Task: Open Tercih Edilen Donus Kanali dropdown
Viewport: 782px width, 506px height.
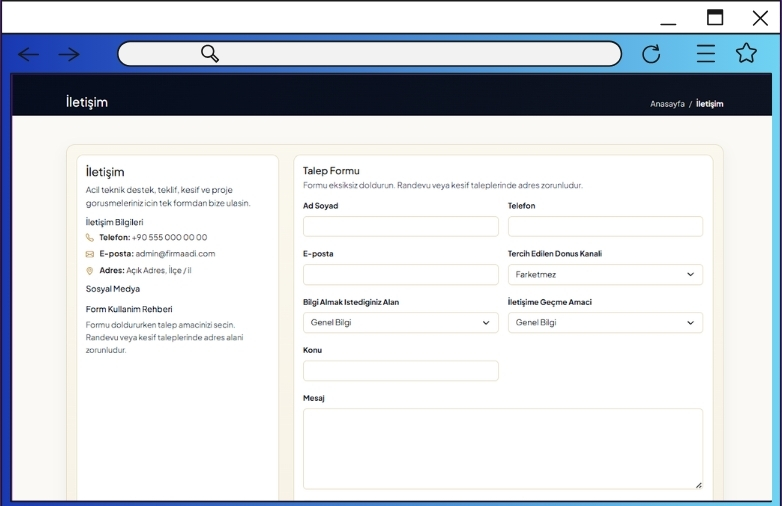Action: pyautogui.click(x=605, y=274)
